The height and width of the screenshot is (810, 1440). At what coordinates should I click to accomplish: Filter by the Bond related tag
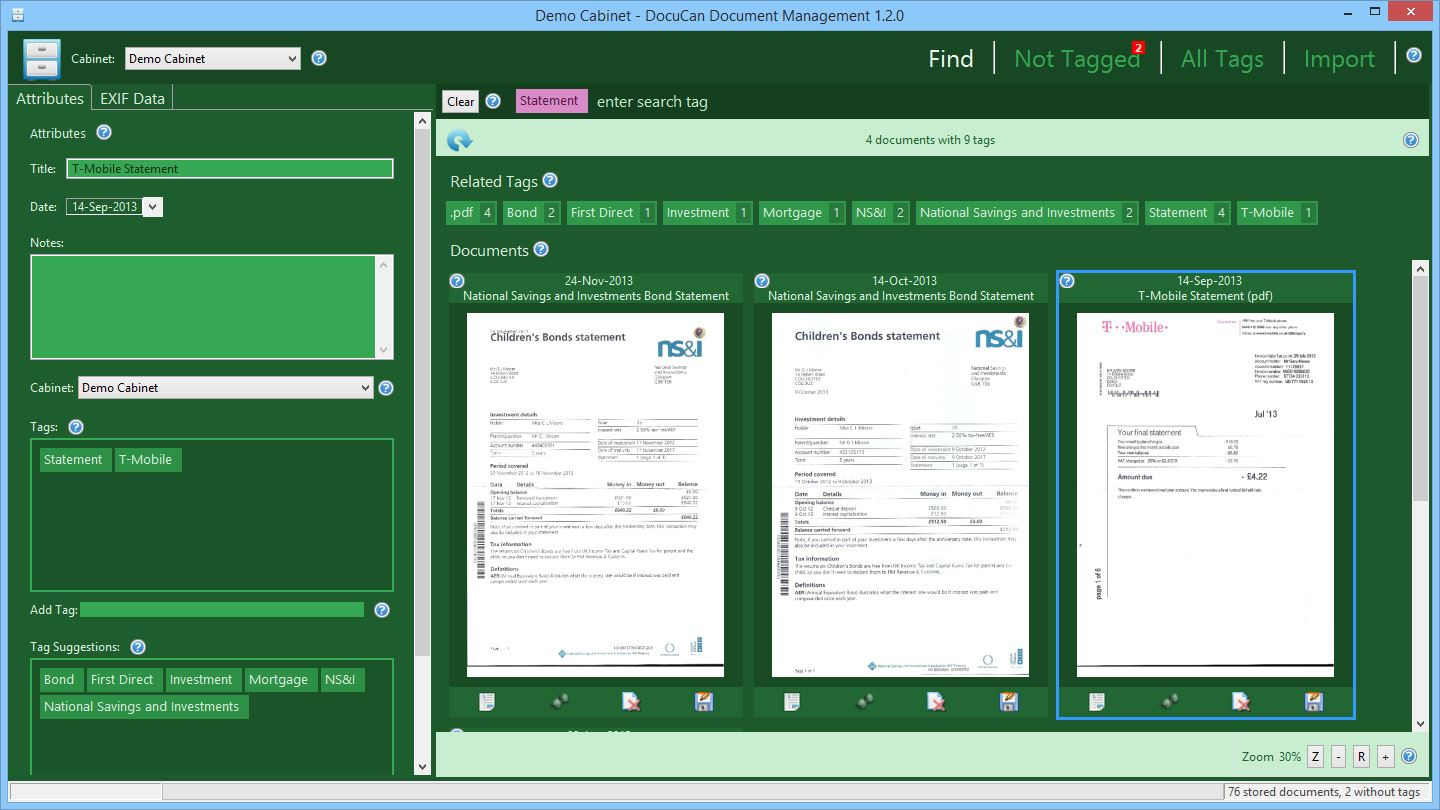tap(531, 212)
